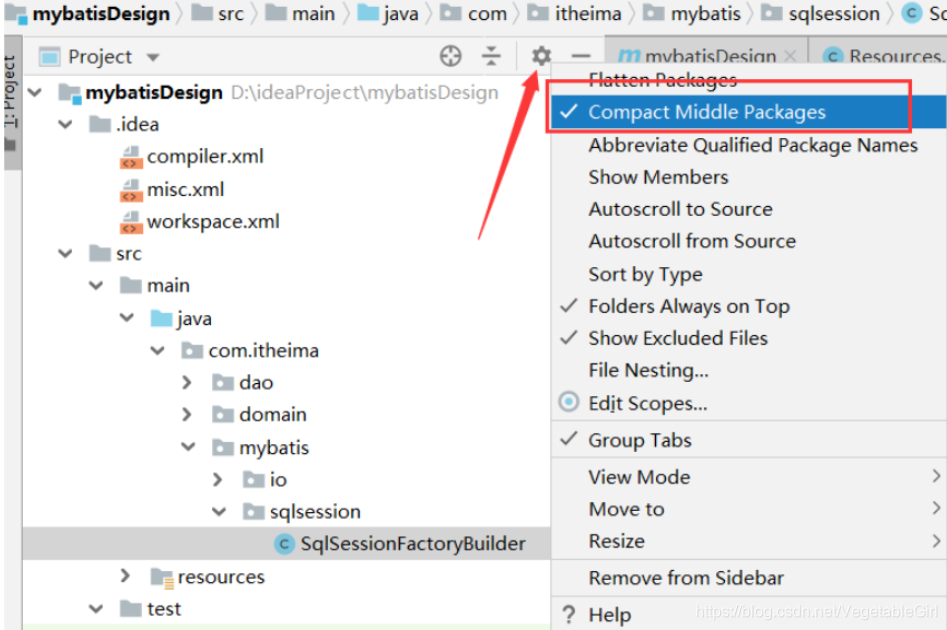This screenshot has width=947, height=630.
Task: Enable Show Members option
Action: click(748, 177)
